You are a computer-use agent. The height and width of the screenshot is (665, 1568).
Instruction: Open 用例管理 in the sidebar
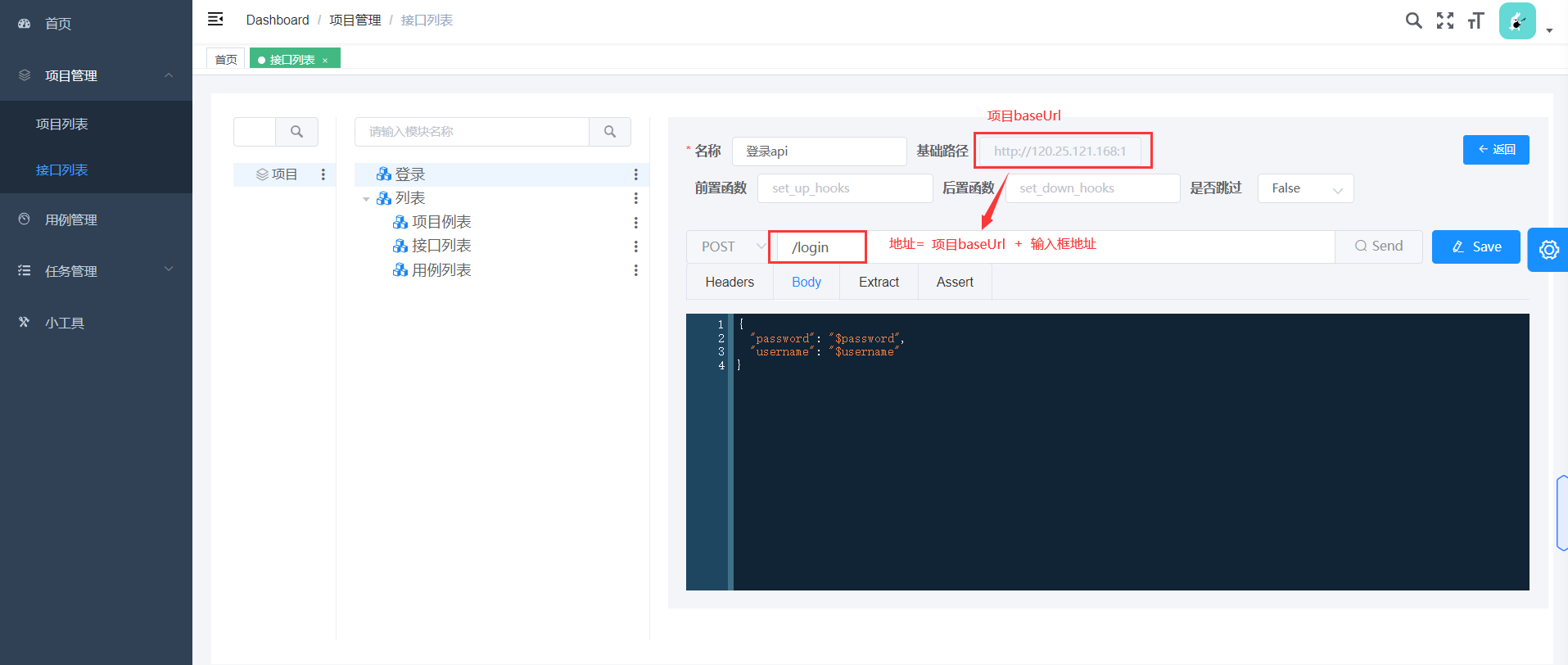[x=96, y=219]
